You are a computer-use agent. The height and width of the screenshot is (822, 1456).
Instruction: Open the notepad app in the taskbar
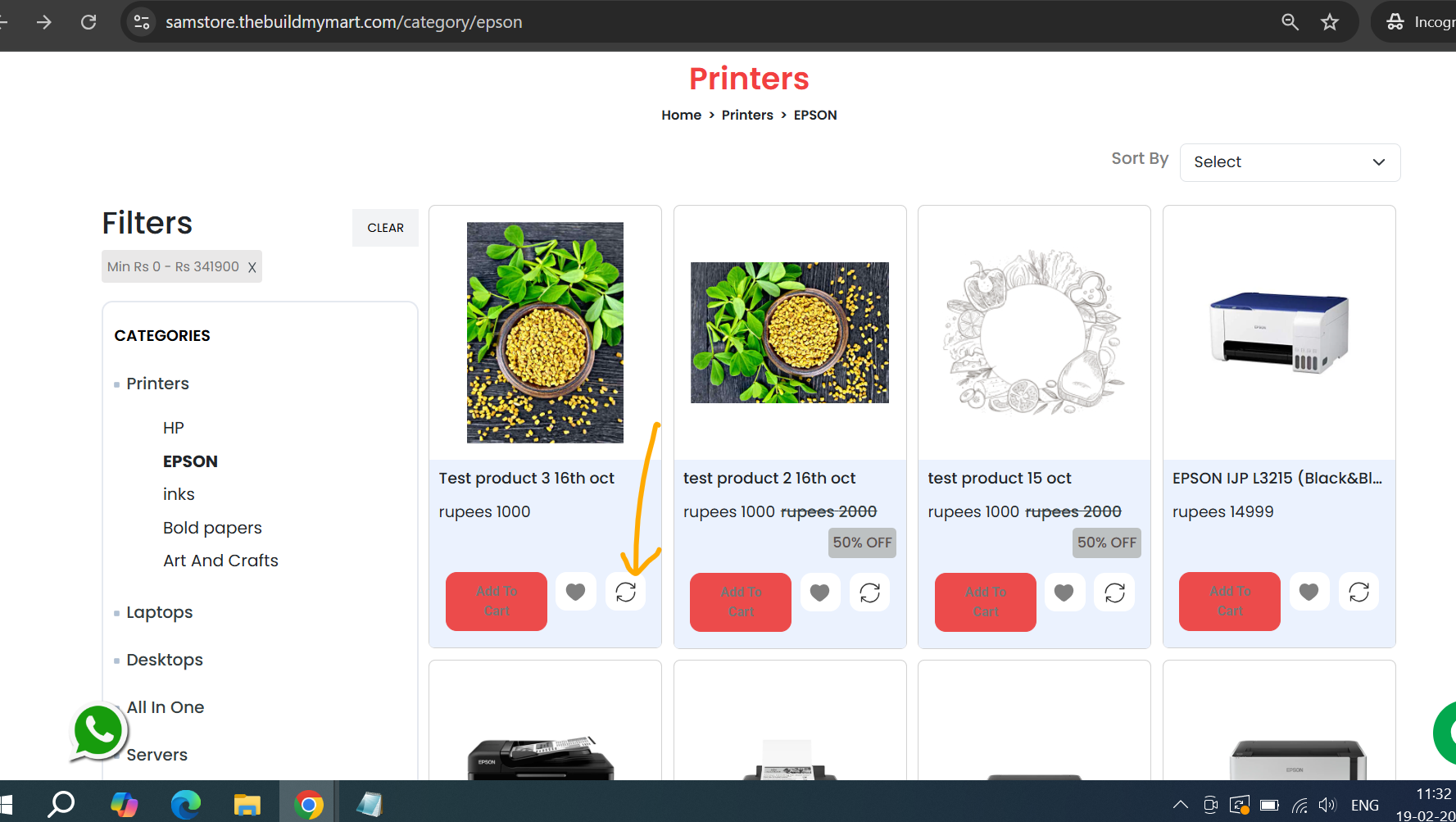point(370,805)
